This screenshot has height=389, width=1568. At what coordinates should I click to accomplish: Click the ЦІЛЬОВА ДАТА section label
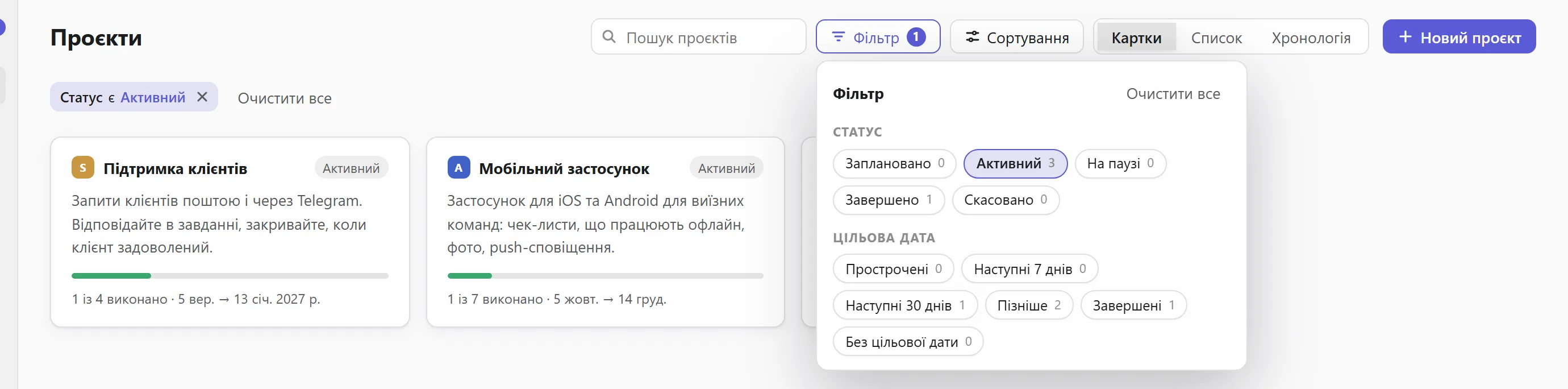click(884, 238)
